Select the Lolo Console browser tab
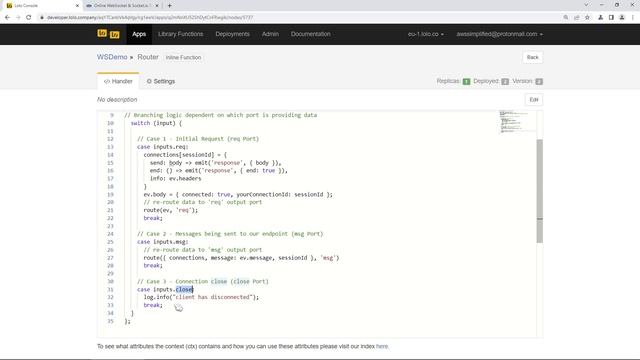The image size is (640, 360). [41, 6]
